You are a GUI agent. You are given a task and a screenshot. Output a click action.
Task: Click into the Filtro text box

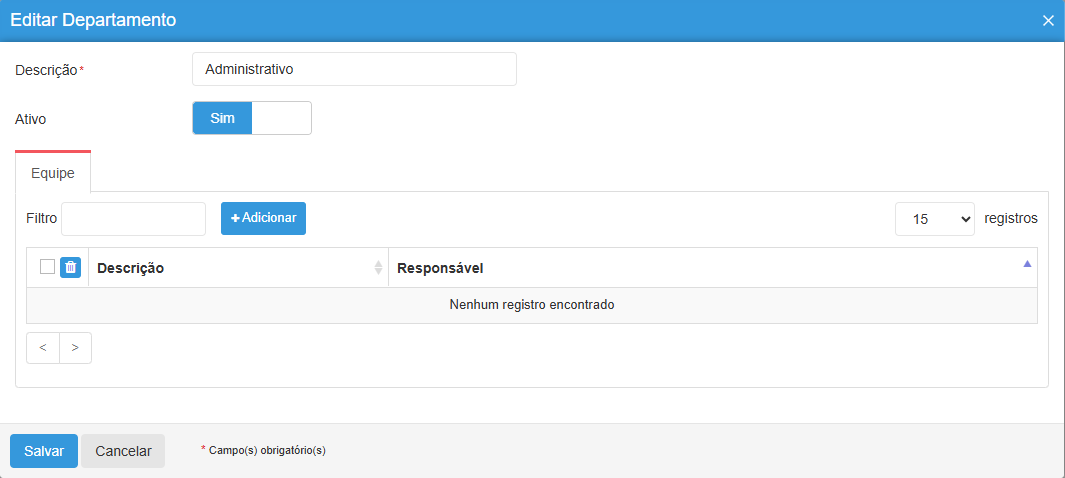(133, 218)
